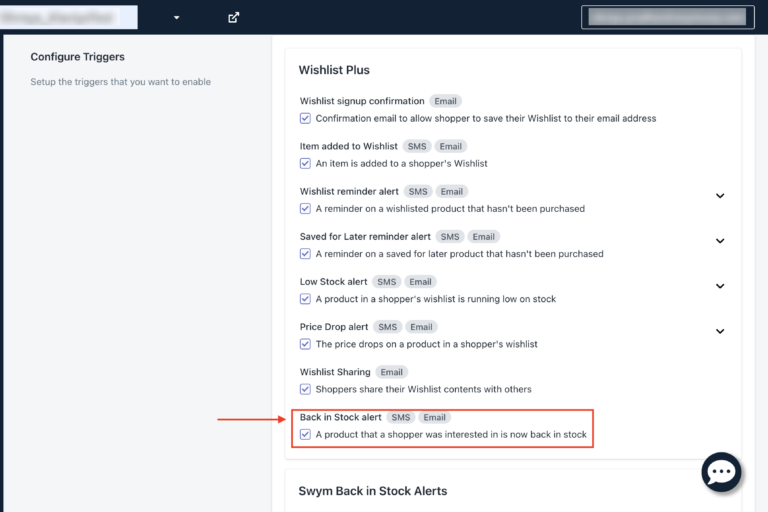Viewport: 768px width, 512px height.
Task: Expand Price Drop alert settings
Action: point(720,331)
